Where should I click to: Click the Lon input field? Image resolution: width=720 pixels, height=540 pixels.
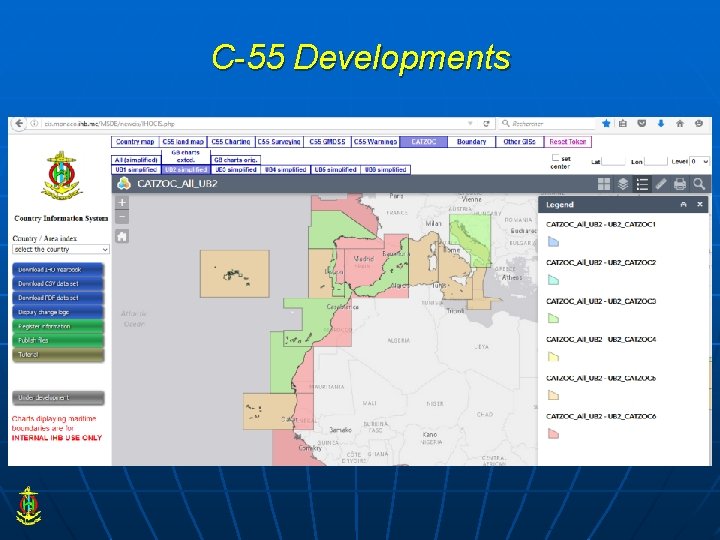point(656,161)
